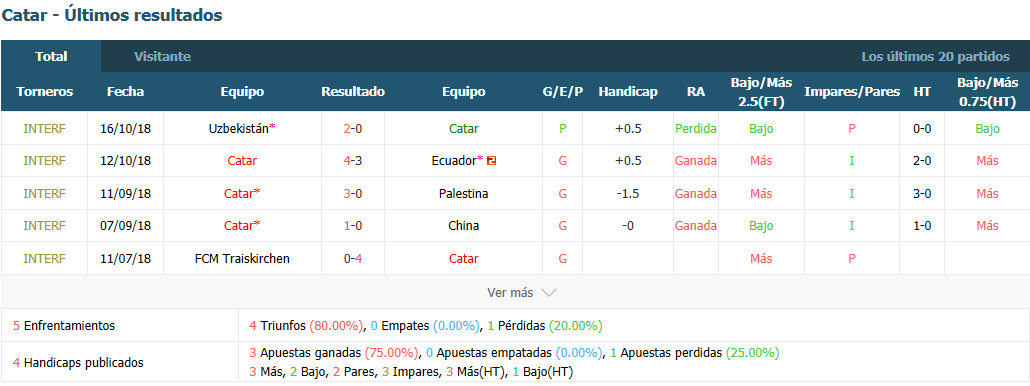The width and height of the screenshot is (1030, 386).
Task: Select the Total tab
Action: pos(51,56)
